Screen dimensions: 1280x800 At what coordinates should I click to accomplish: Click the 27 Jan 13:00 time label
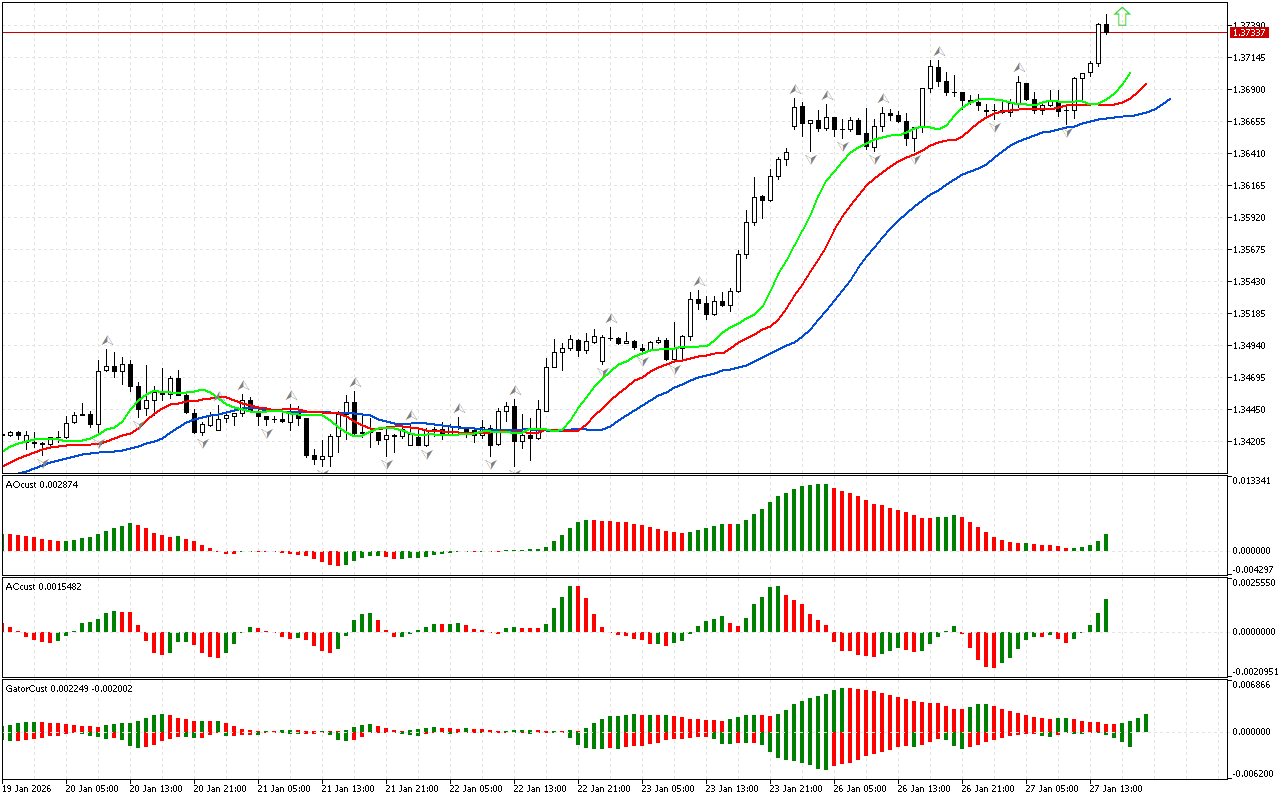pos(1116,788)
